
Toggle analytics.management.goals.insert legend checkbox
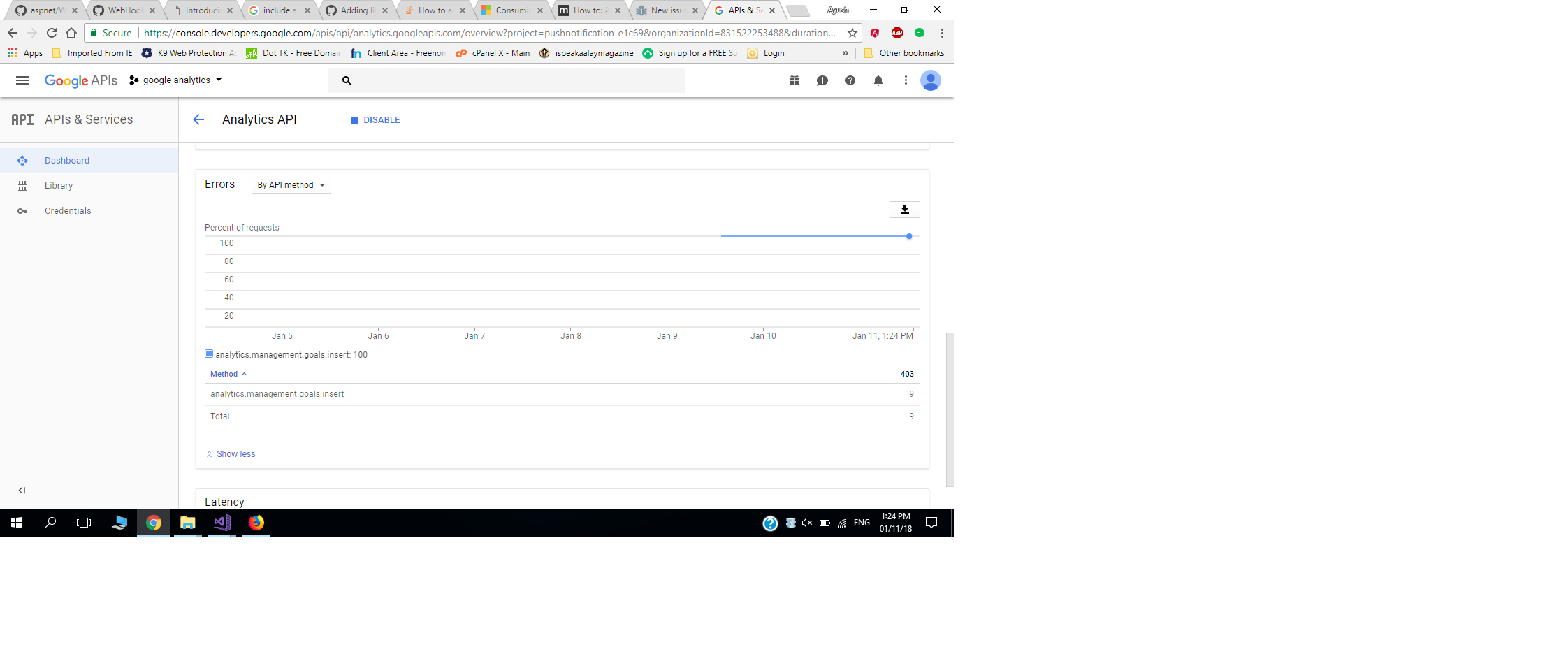point(209,354)
